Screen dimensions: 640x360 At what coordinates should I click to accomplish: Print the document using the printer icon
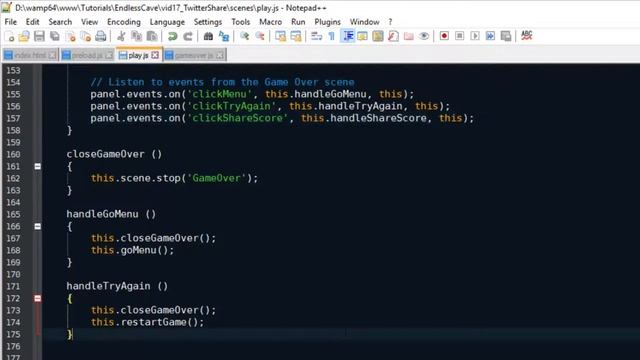point(100,36)
